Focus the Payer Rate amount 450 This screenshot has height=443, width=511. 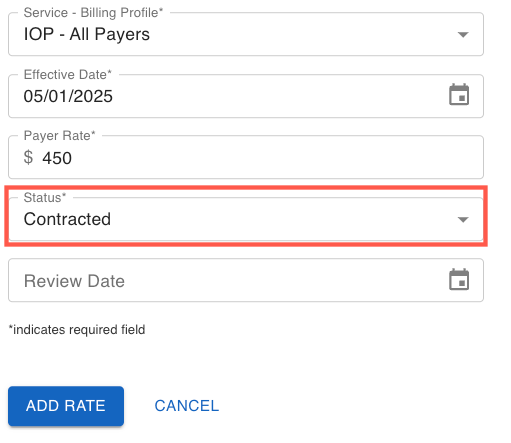coord(57,158)
